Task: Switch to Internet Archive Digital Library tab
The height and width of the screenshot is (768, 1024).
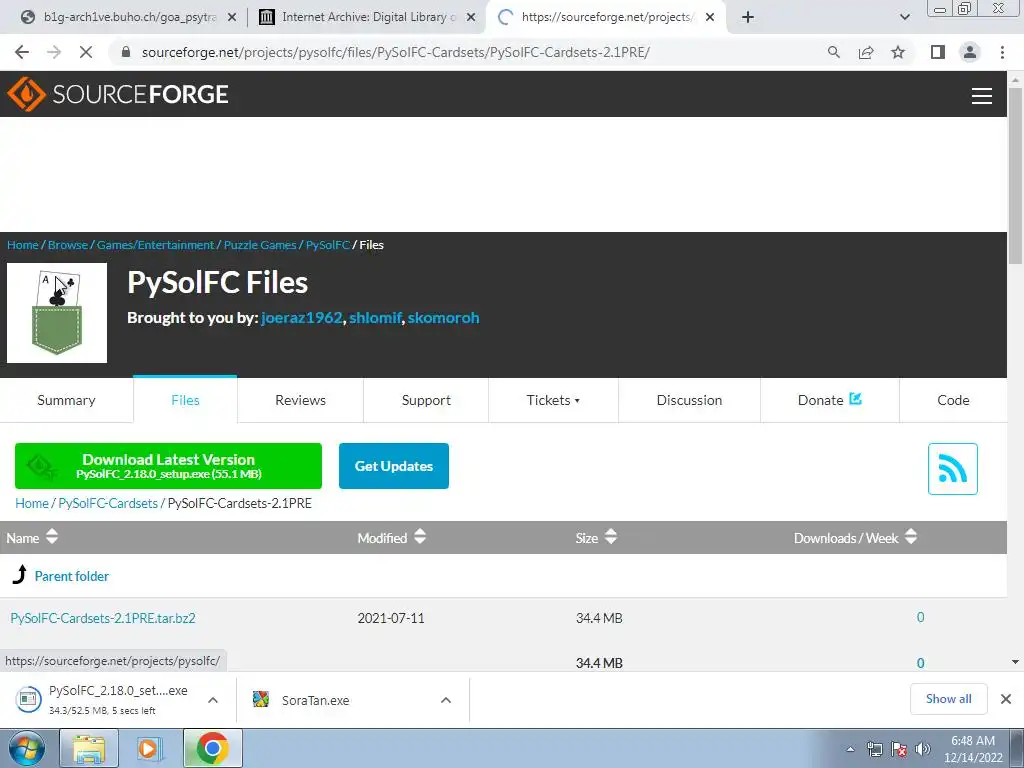Action: (x=366, y=17)
